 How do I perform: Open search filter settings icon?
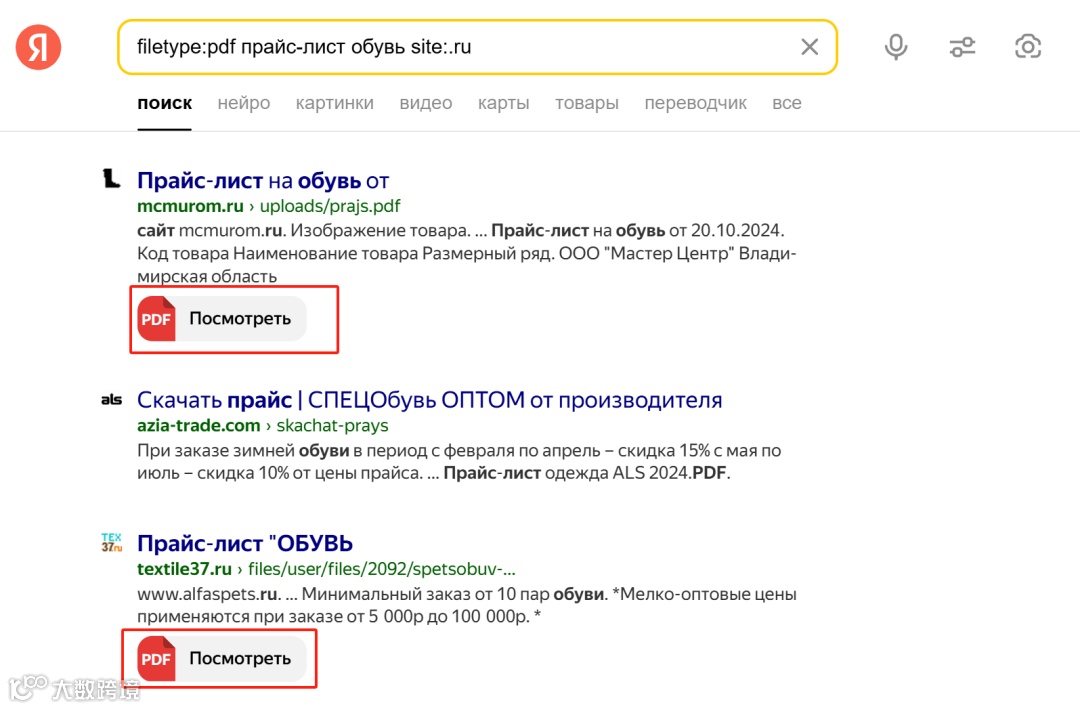point(962,47)
